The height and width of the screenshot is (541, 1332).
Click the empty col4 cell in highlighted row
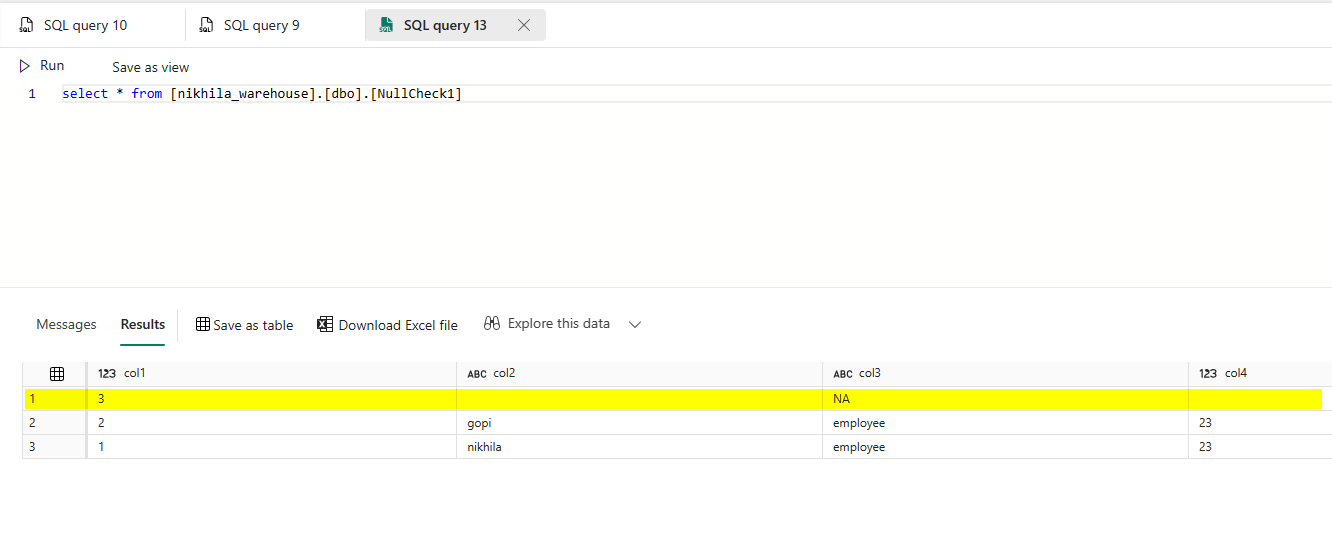(x=1260, y=399)
